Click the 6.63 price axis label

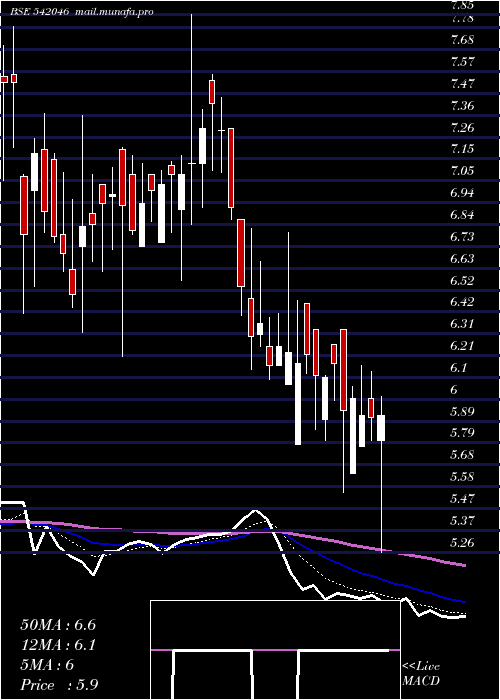pos(462,258)
